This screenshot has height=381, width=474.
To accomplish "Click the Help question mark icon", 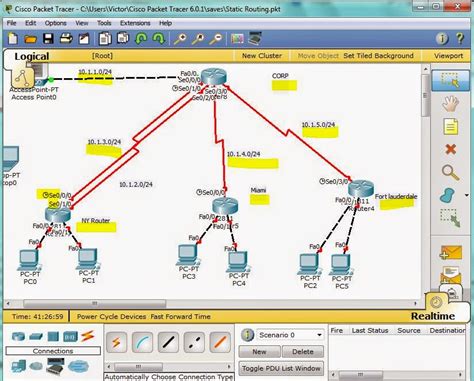I will [460, 39].
